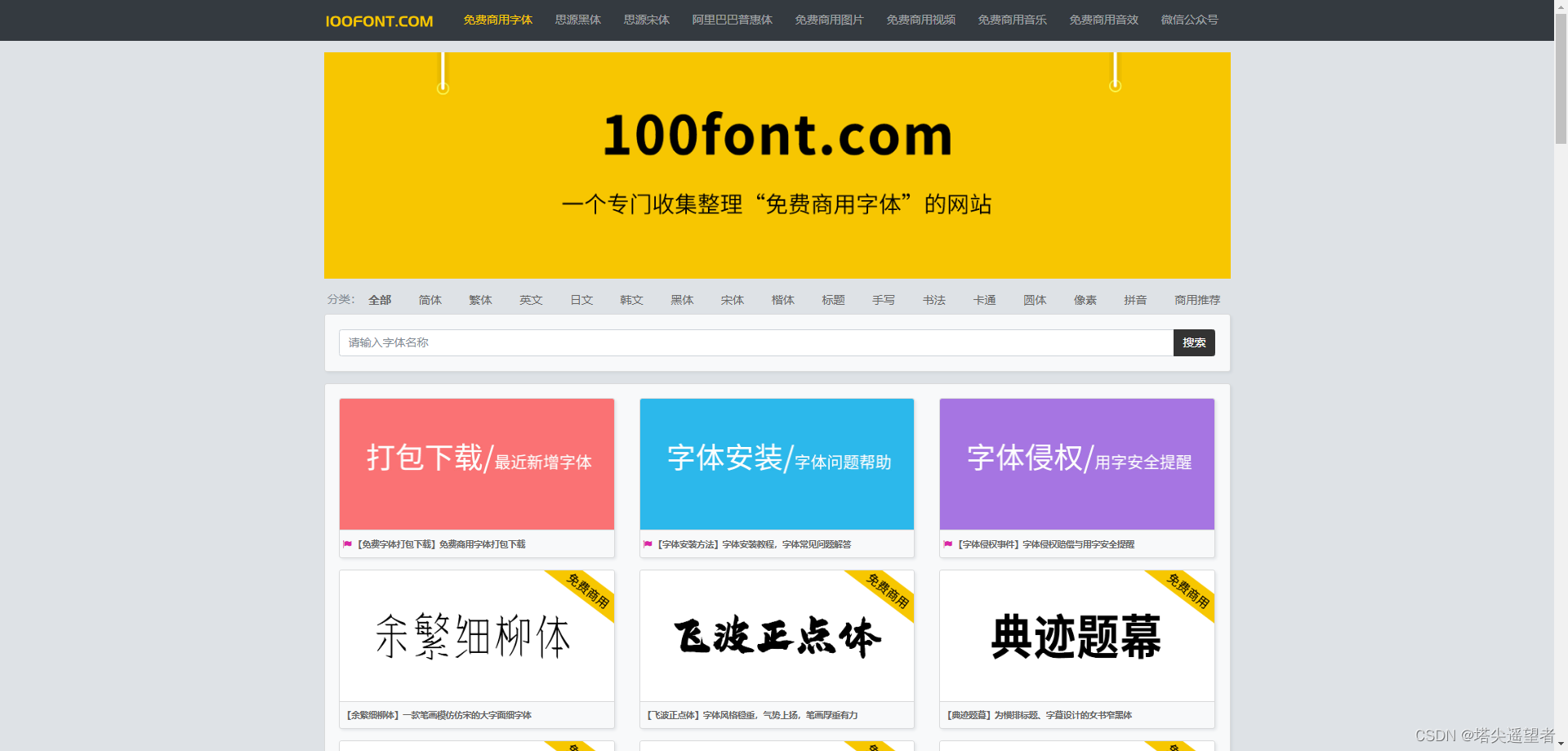1568x751 pixels.
Task: Open the purple 字体侵权 card image
Action: point(1077,464)
